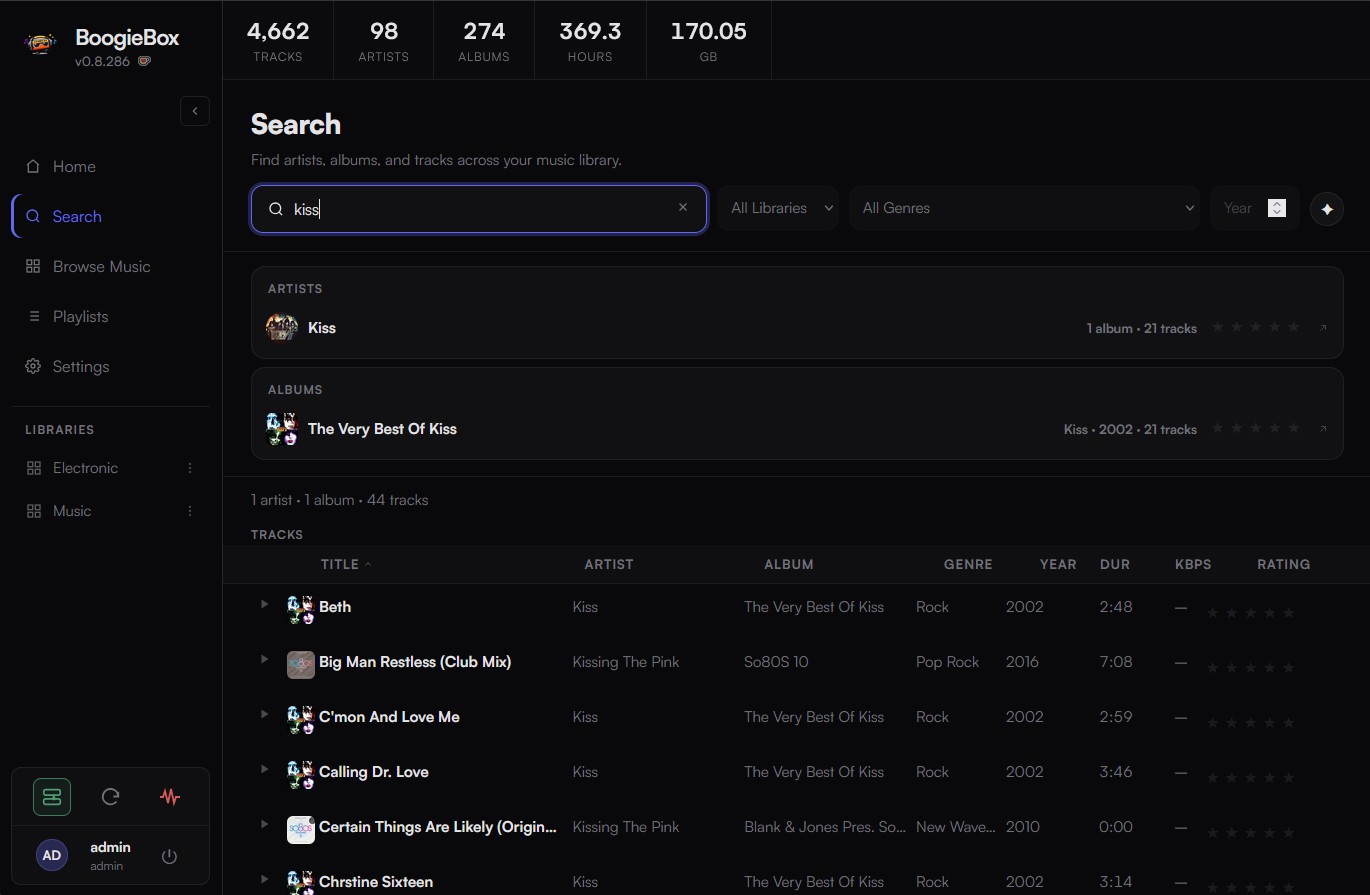
Task: Rate the Kiss artist five stars
Action: [1294, 328]
